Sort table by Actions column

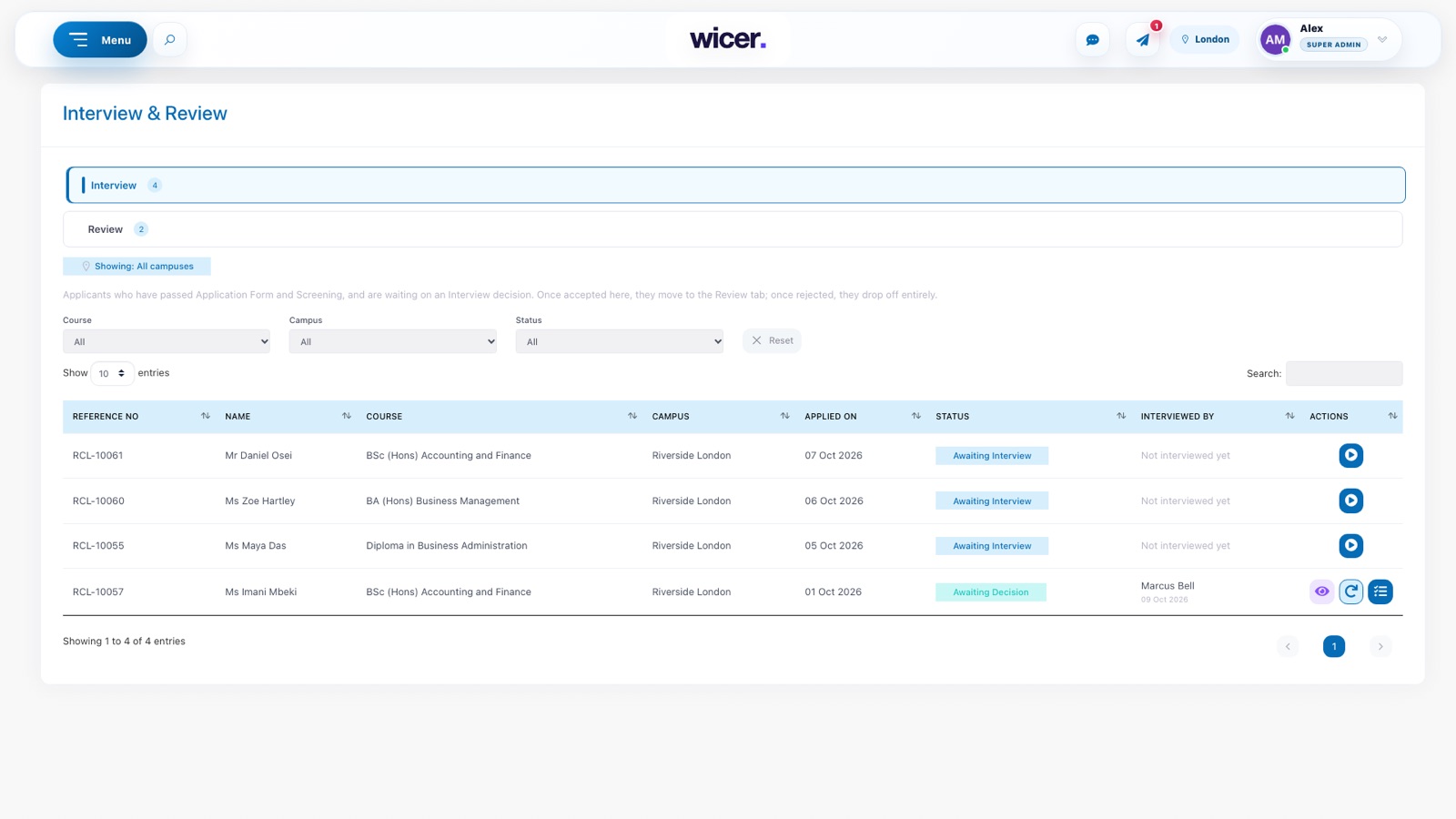tap(1351, 417)
